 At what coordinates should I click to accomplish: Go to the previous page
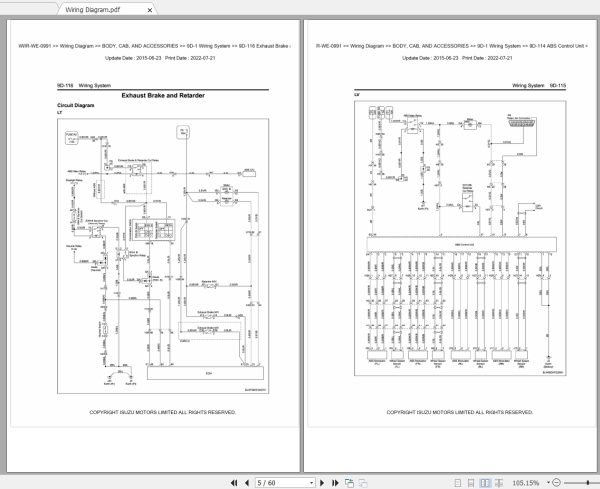click(x=247, y=483)
